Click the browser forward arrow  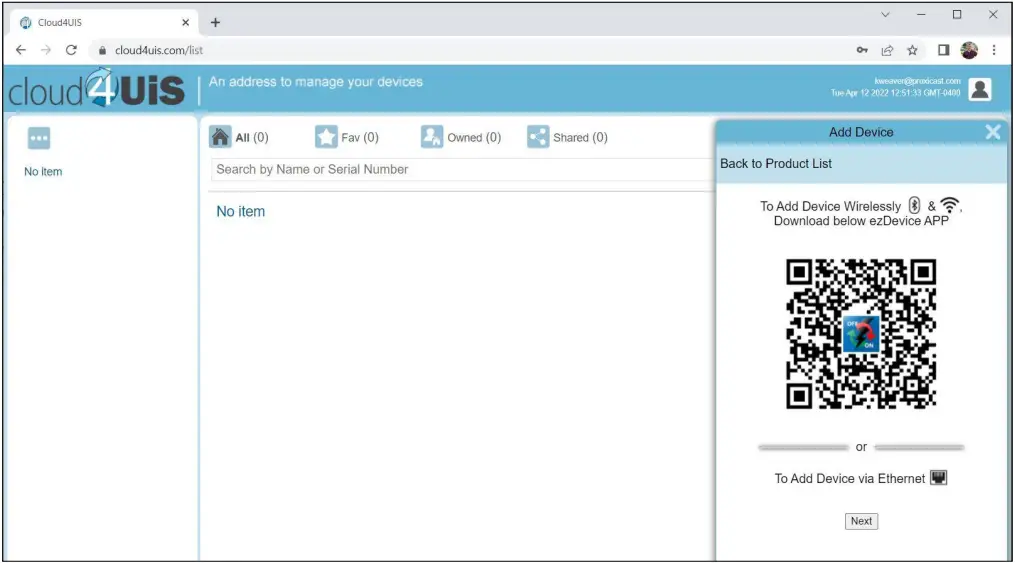45,50
